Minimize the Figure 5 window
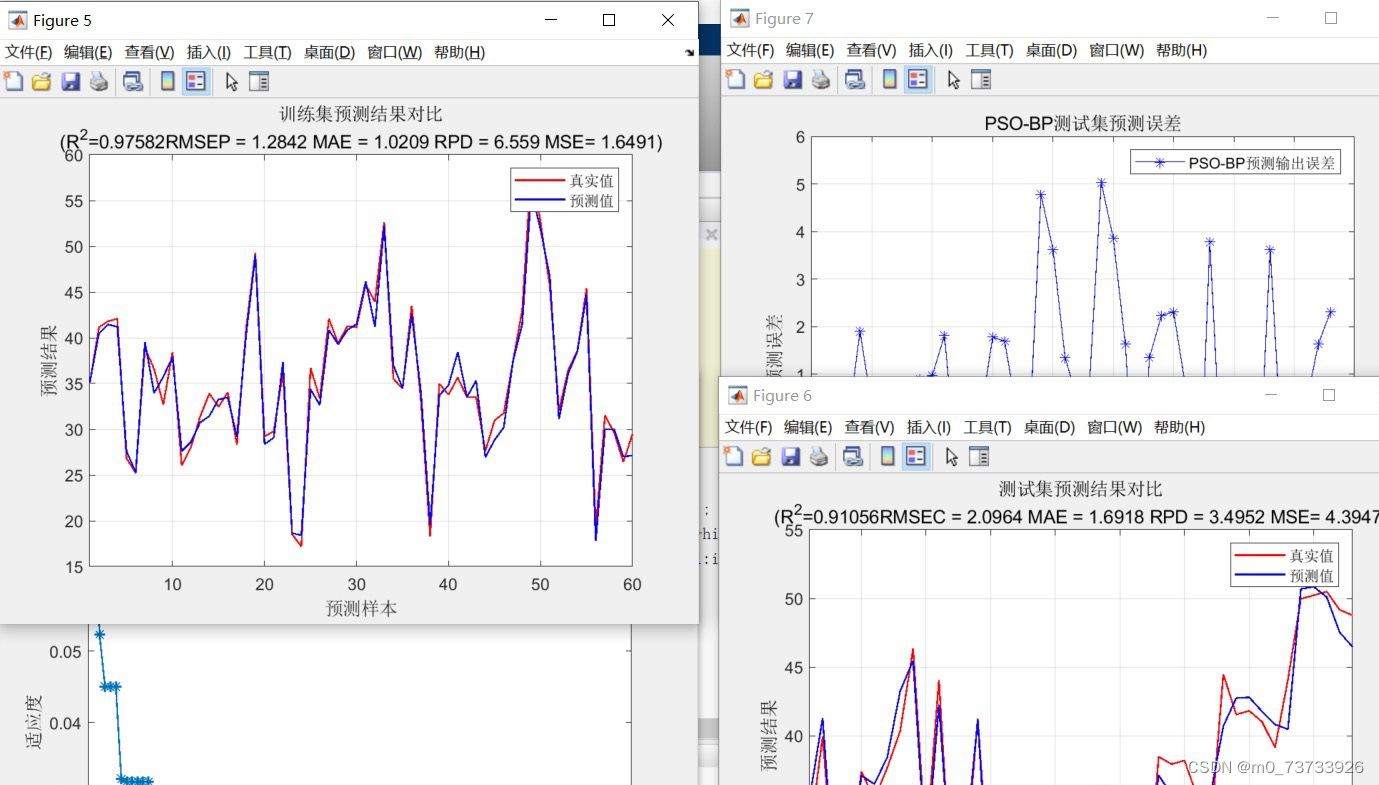 550,20
